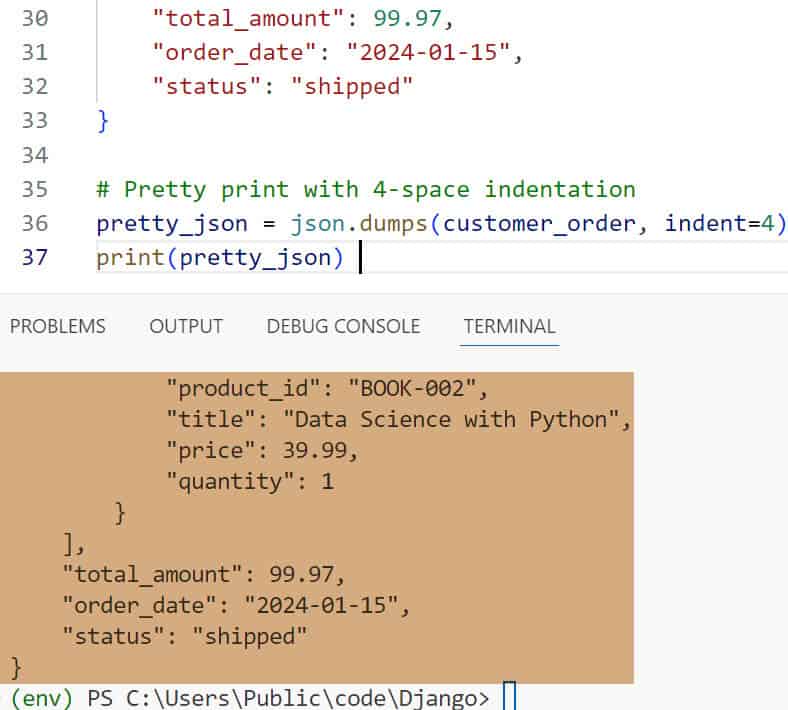Screen dimensions: 788x710
Task: Click "shipped" string in editor line 32
Action: tap(352, 86)
